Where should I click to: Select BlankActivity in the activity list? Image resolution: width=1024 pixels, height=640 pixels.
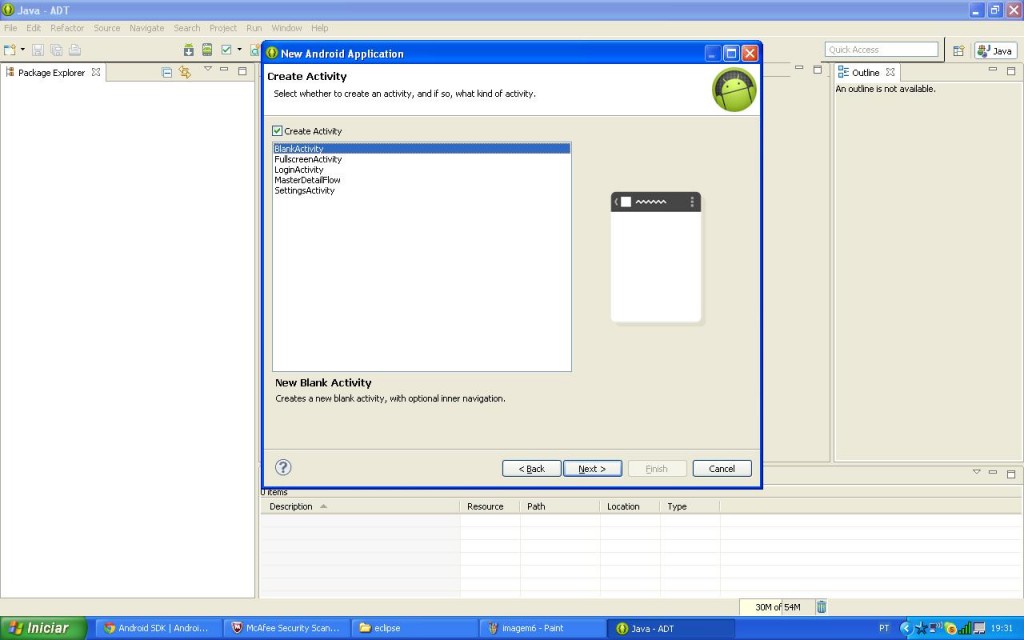click(421, 148)
